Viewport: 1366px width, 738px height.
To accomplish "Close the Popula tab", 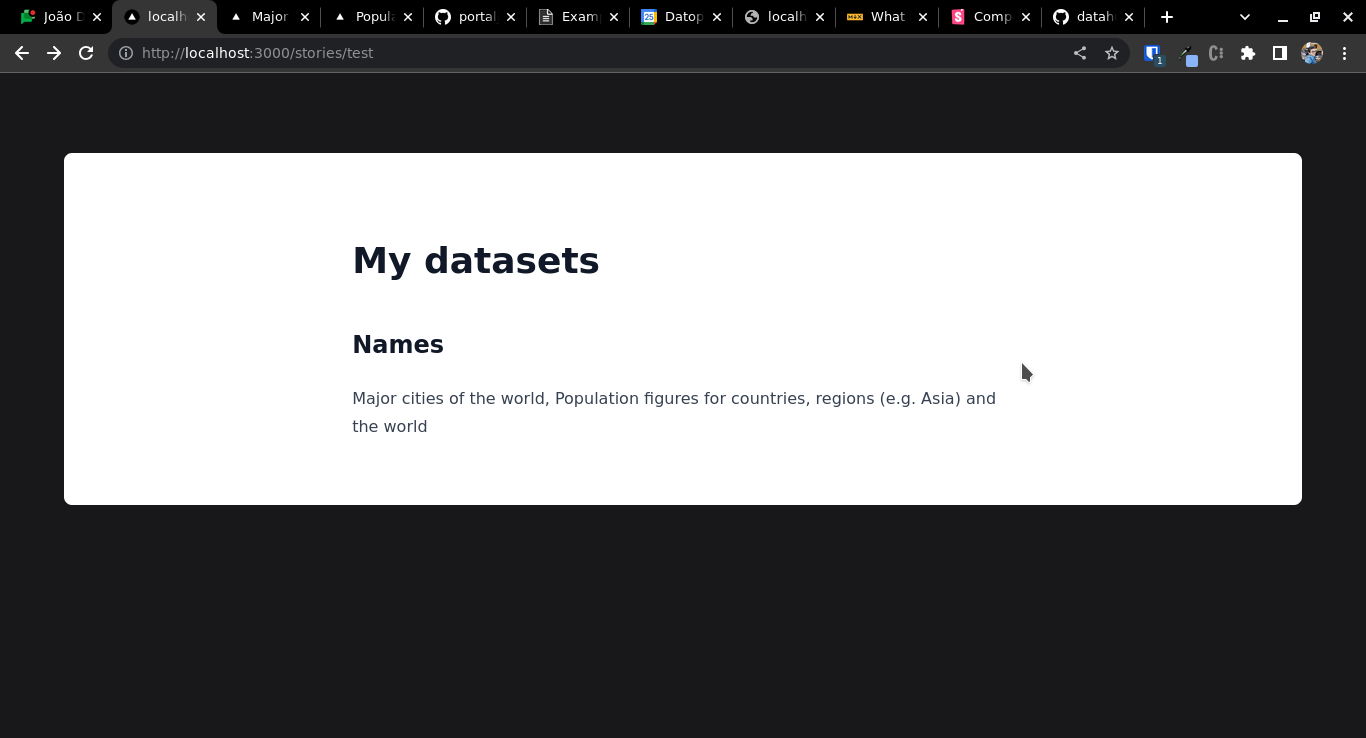I will (x=408, y=17).
